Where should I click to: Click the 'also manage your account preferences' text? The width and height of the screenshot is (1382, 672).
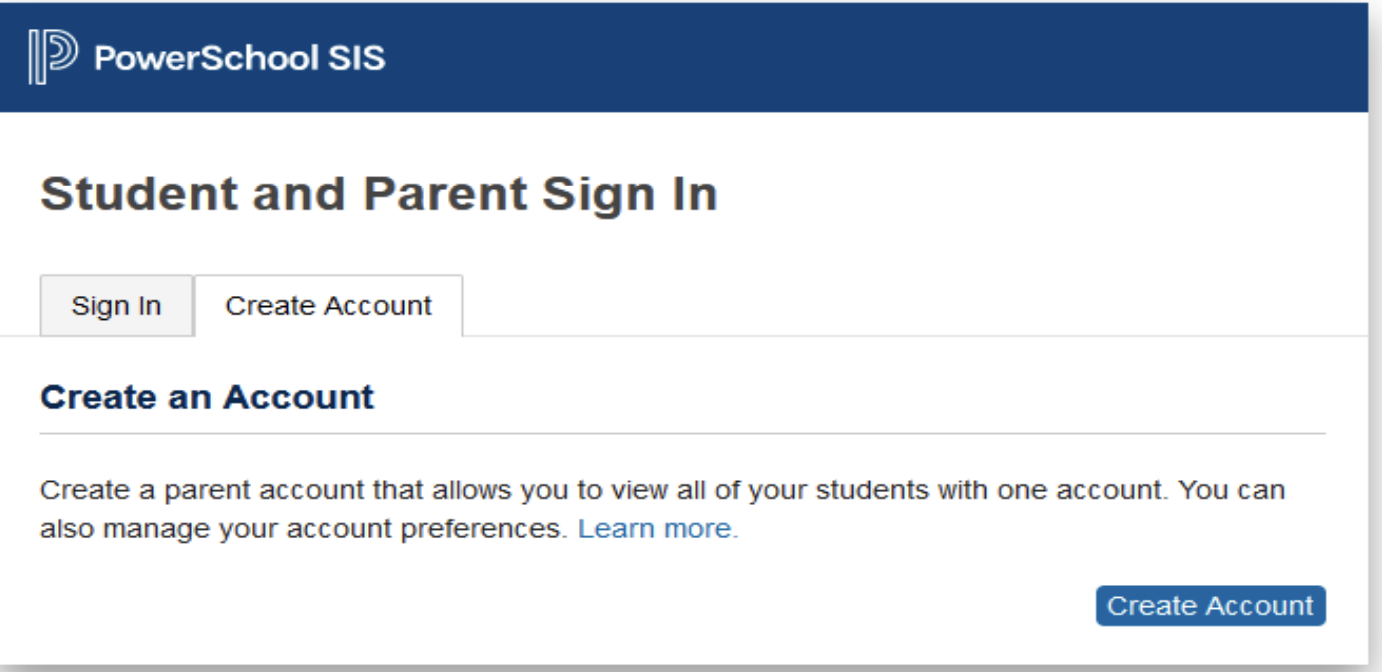pyautogui.click(x=303, y=529)
